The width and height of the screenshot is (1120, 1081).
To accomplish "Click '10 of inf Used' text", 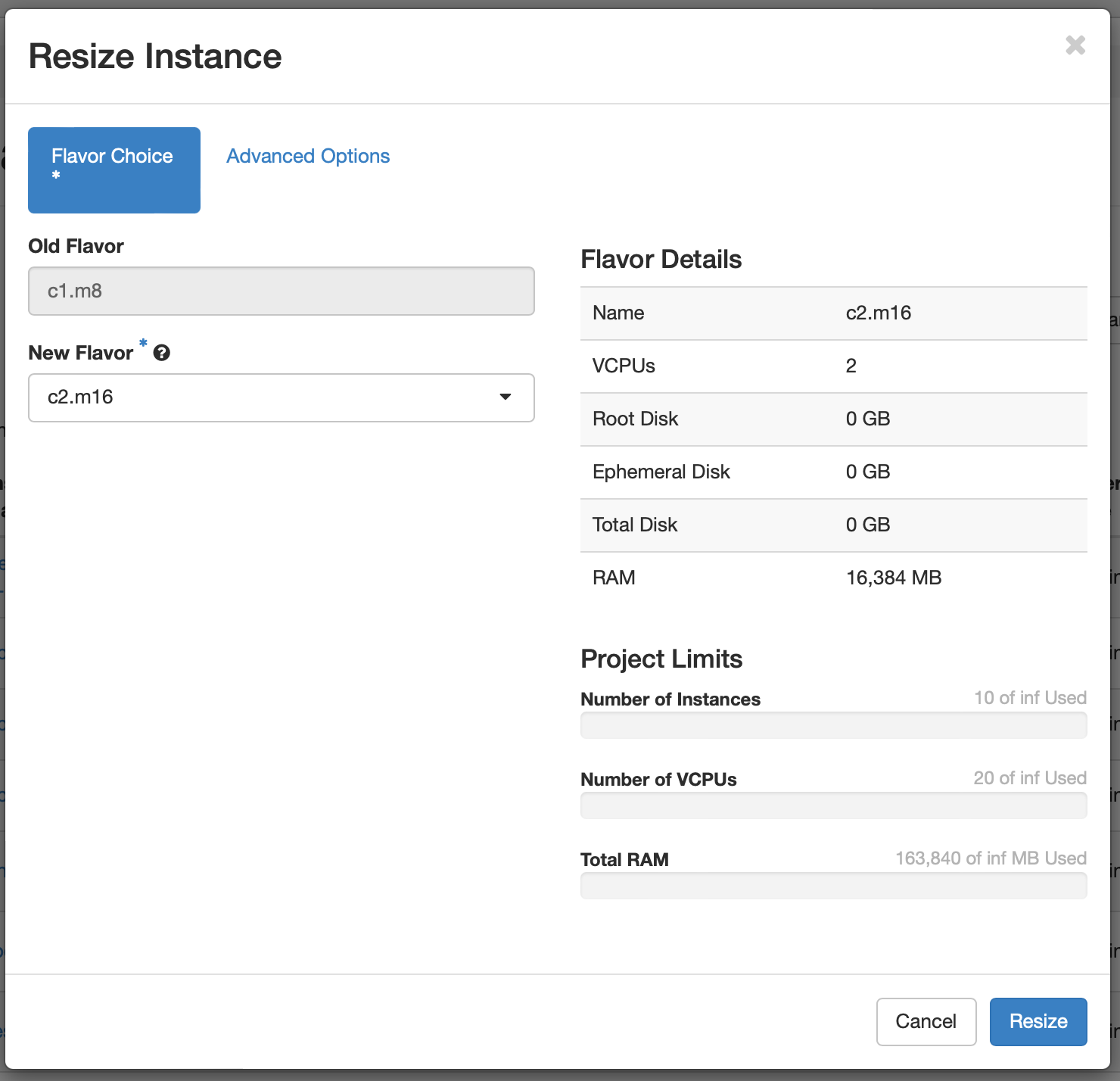I will point(1030,697).
